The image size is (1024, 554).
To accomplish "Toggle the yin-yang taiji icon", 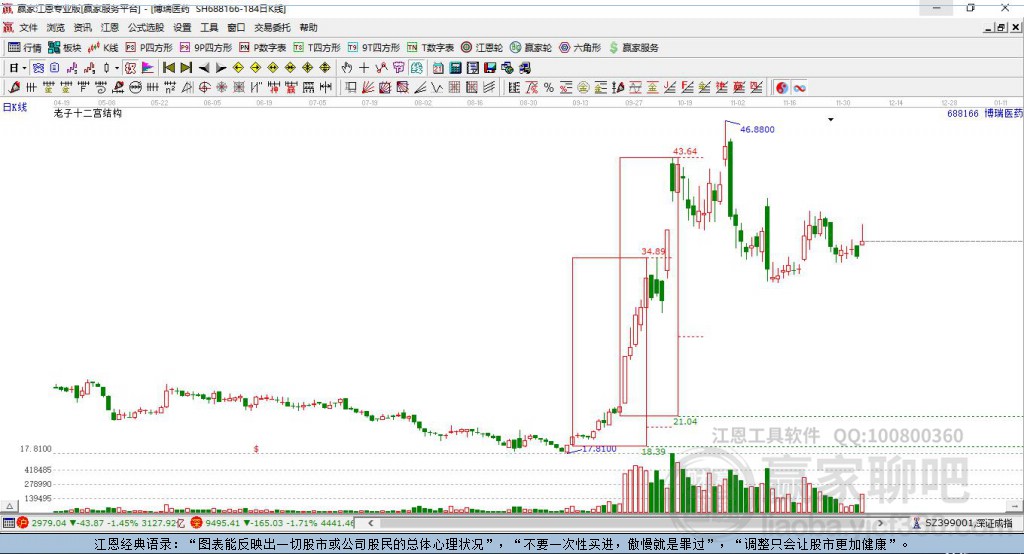I will point(782,88).
